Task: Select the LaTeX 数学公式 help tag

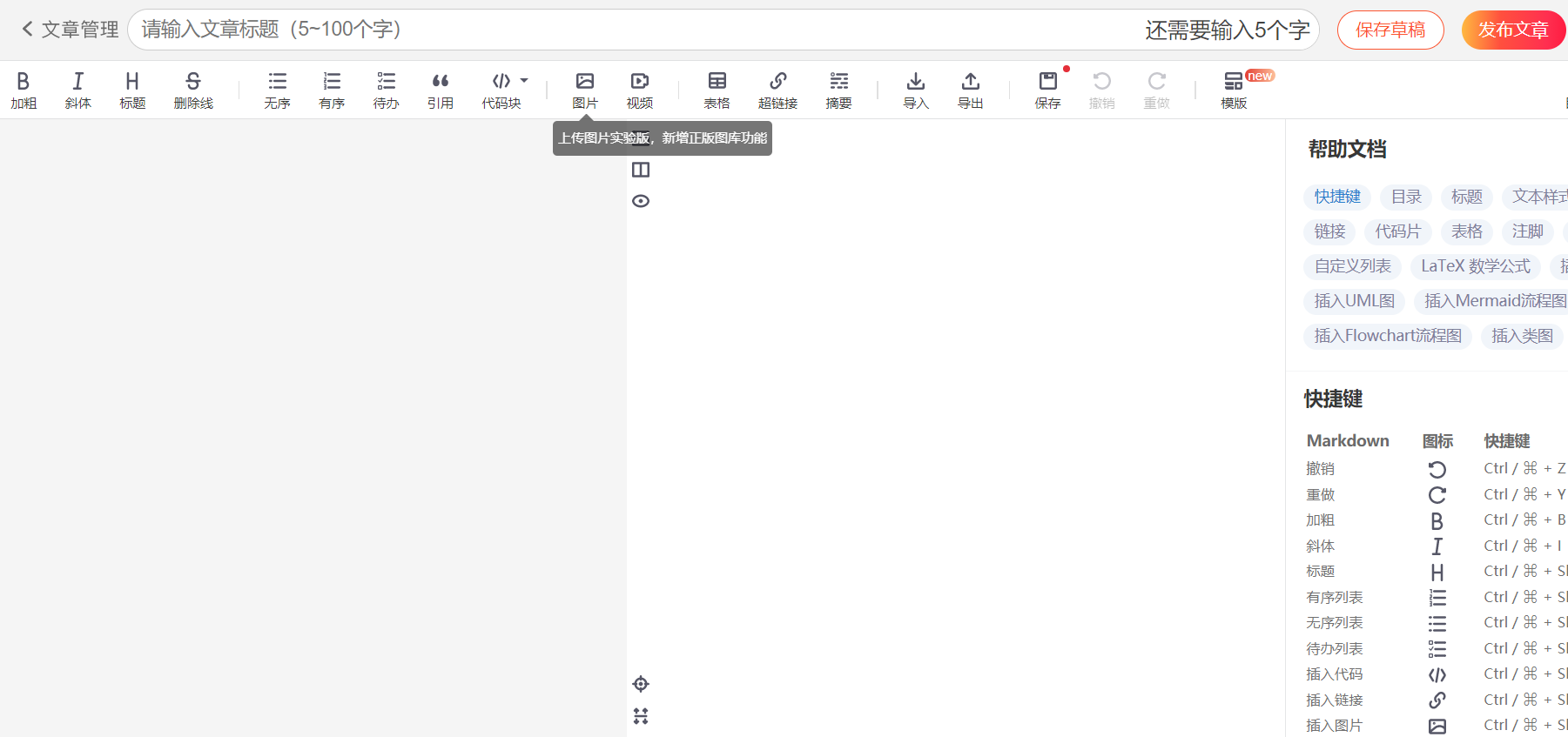Action: (1476, 266)
